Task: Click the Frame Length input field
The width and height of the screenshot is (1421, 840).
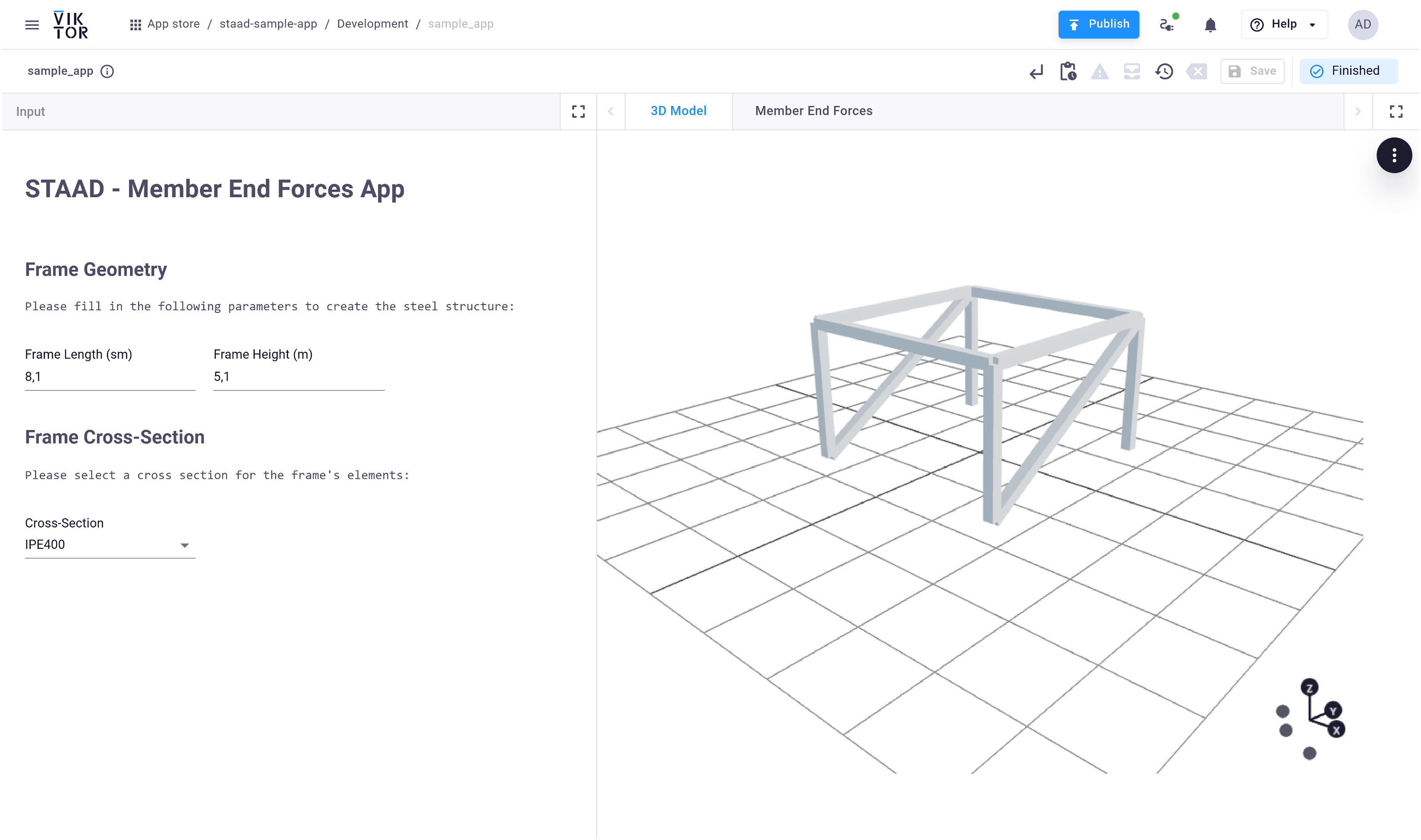Action: tap(110, 377)
